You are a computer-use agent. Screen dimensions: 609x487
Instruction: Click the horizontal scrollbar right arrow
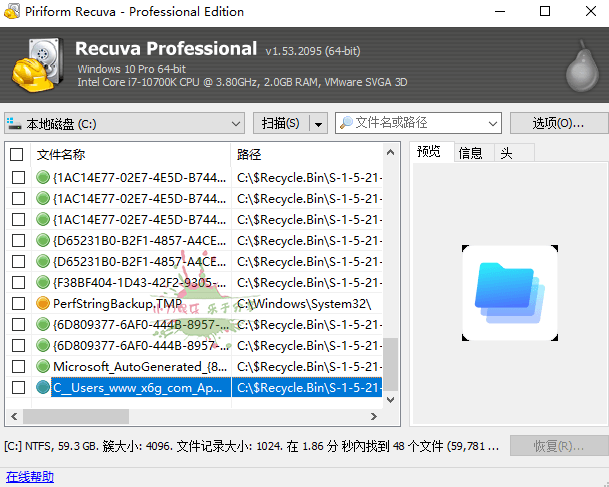pyautogui.click(x=374, y=417)
